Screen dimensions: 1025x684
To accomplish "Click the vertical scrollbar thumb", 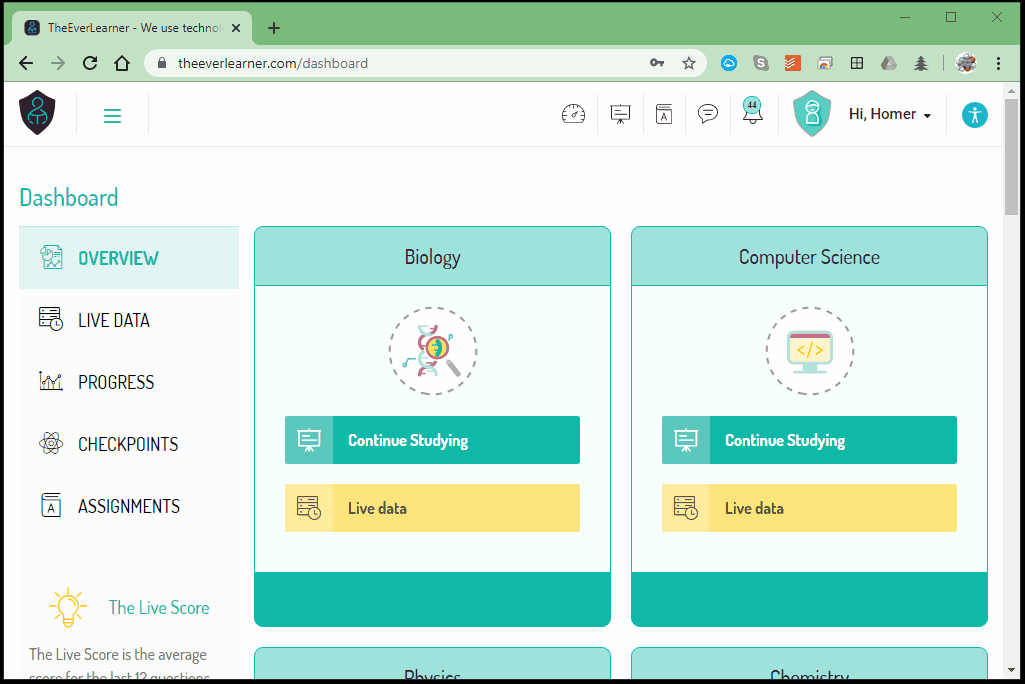I will [1011, 157].
